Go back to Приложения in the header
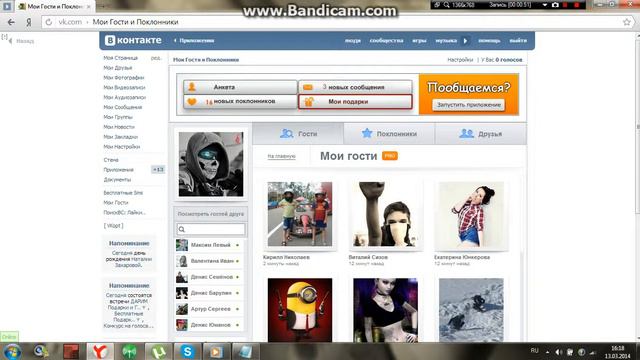The width and height of the screenshot is (640, 360). [x=194, y=40]
